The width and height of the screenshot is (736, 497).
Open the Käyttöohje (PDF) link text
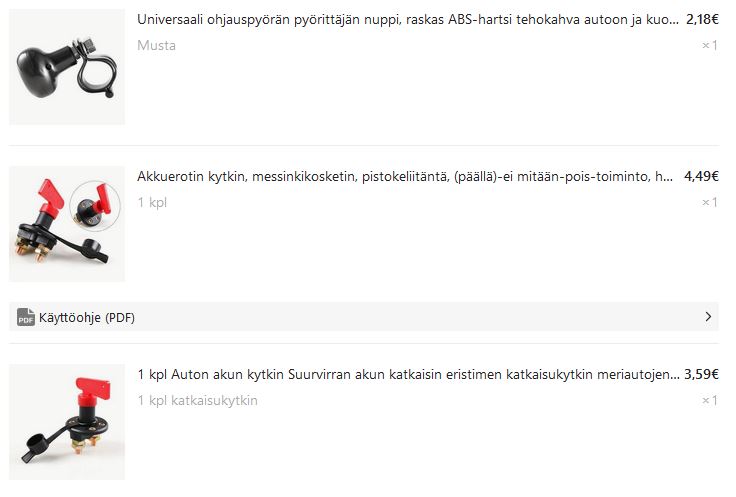(87, 318)
